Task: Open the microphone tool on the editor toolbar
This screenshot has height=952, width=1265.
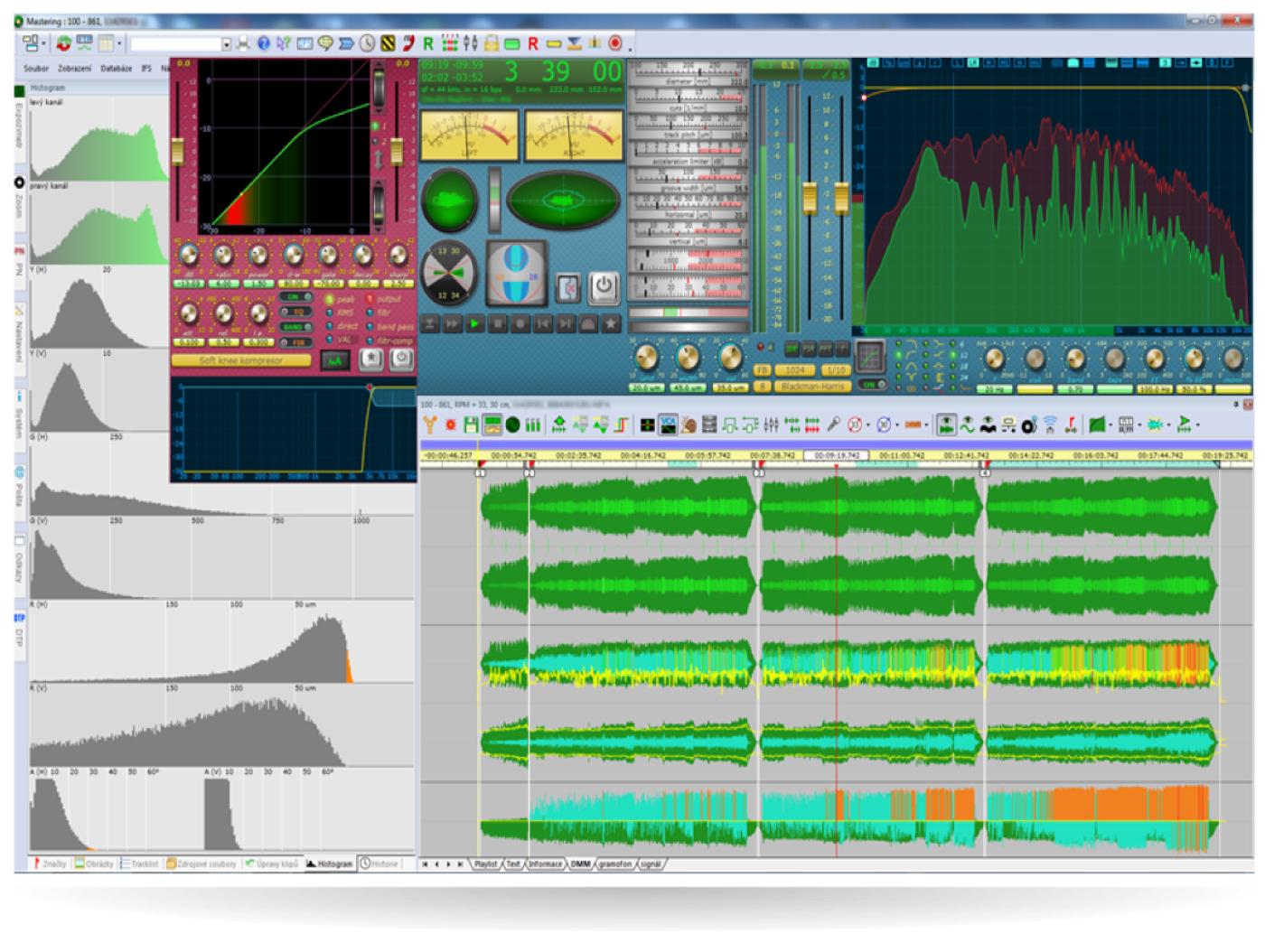Action: coord(836,424)
